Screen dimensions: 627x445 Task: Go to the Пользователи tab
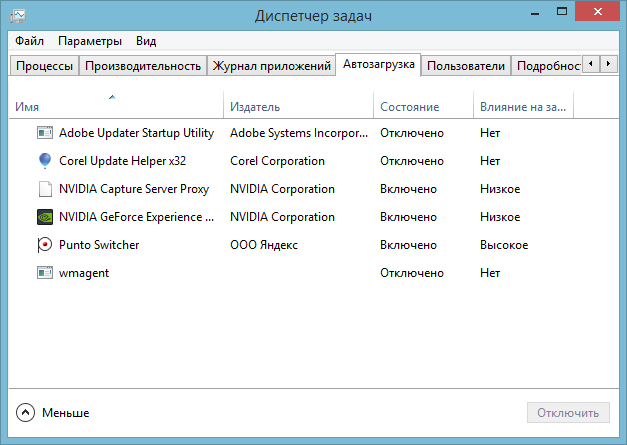click(465, 66)
